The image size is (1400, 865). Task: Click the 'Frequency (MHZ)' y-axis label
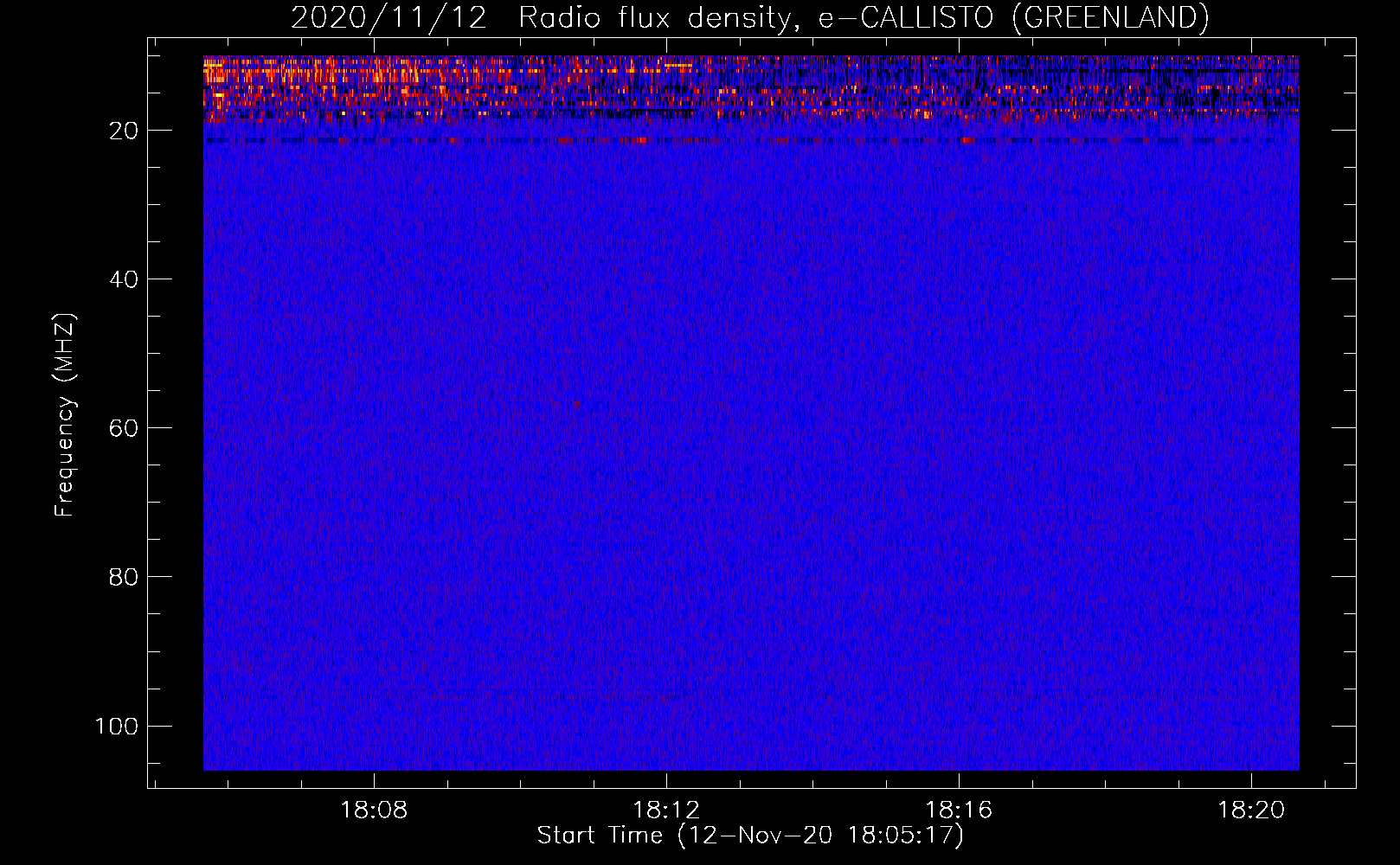pyautogui.click(x=65, y=415)
